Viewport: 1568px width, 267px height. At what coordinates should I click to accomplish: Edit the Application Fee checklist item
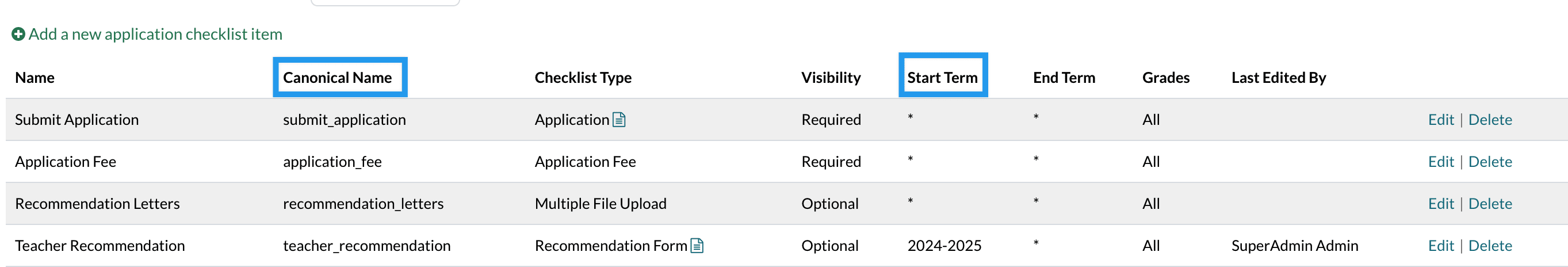pos(1440,162)
